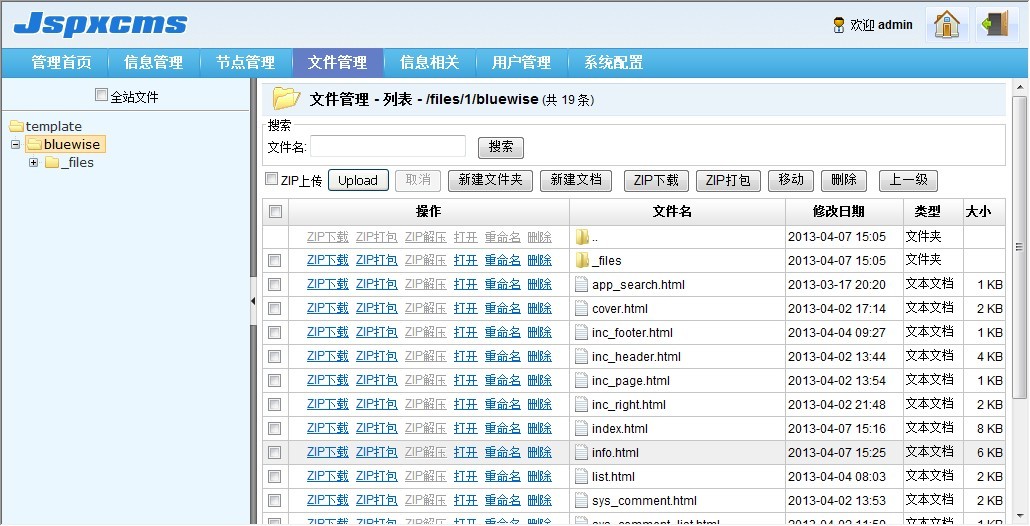
Task: Collapse the bluewise tree node
Action: coord(16,144)
